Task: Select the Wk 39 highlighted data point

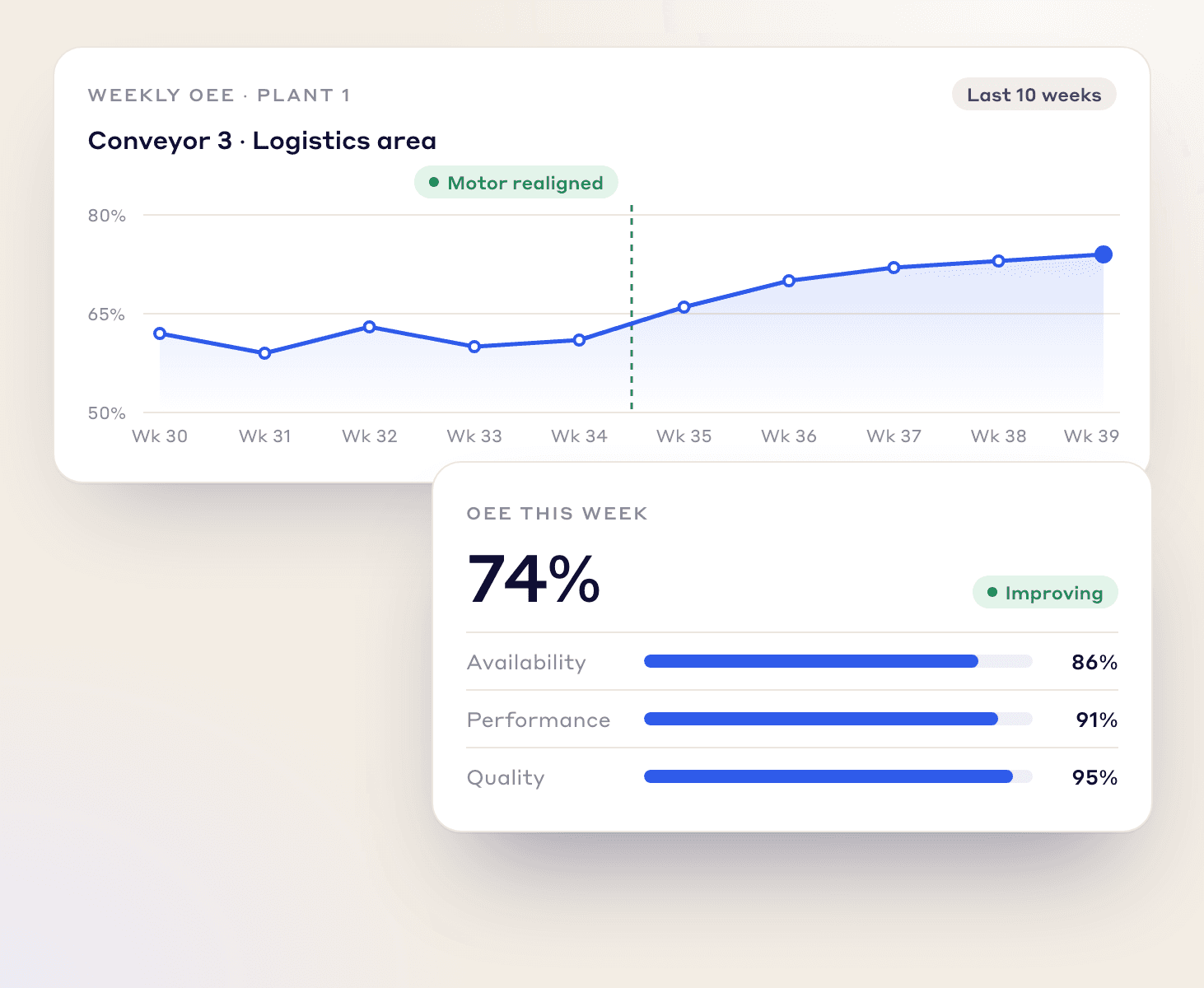Action: tap(1104, 254)
